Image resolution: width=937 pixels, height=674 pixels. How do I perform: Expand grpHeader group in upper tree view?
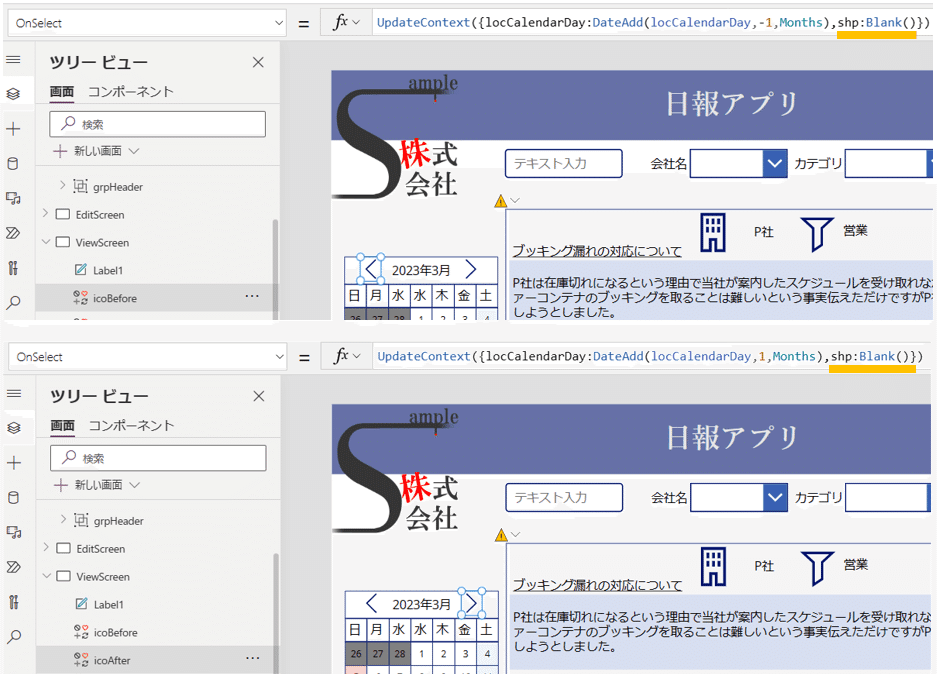(63, 186)
